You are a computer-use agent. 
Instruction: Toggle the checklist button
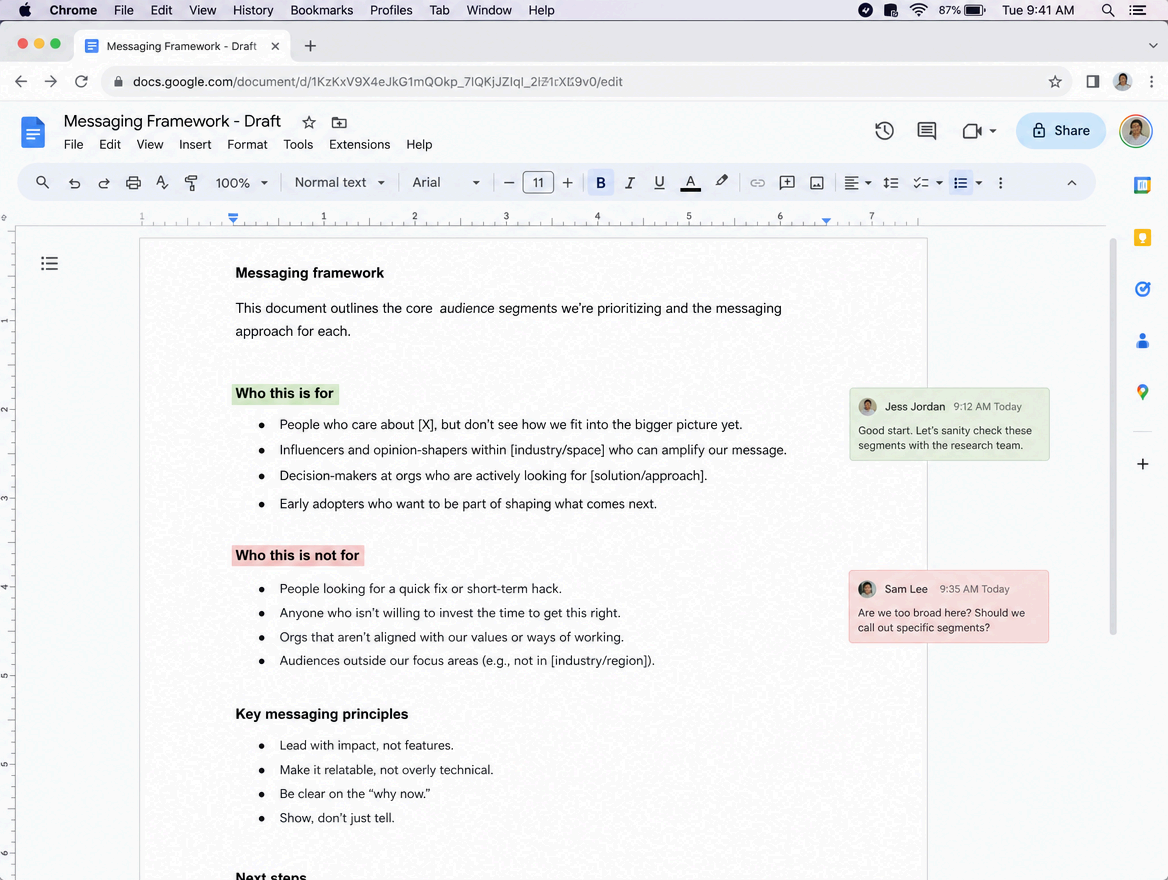point(921,183)
